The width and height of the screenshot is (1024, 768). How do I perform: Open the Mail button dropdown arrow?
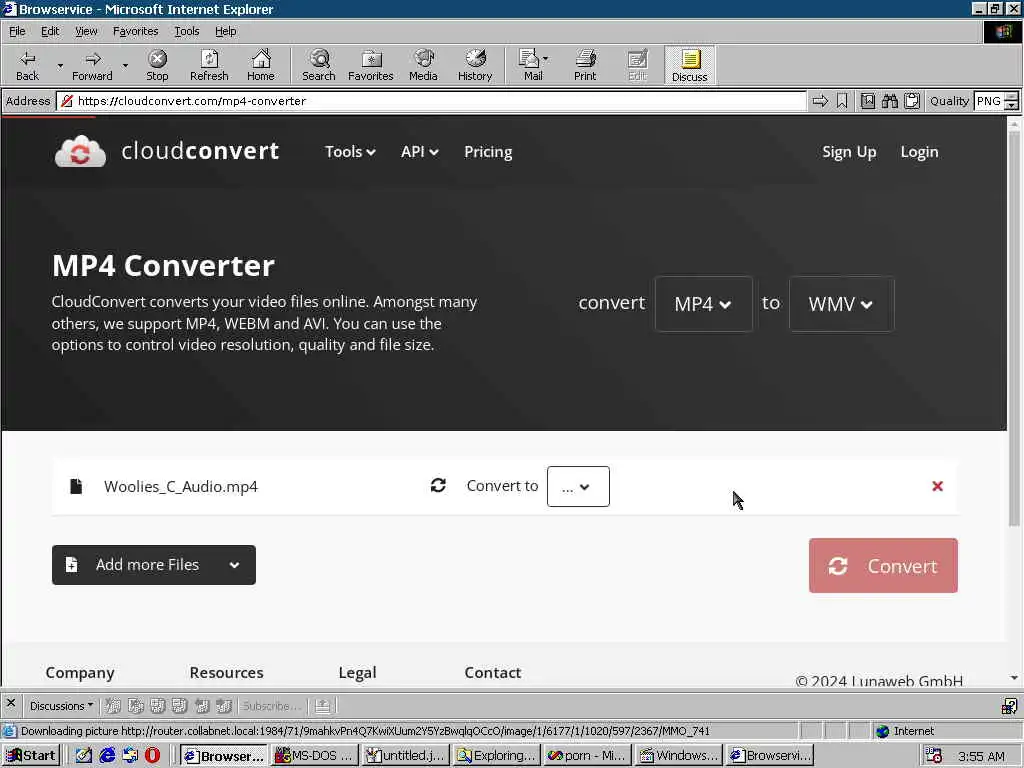coord(546,59)
